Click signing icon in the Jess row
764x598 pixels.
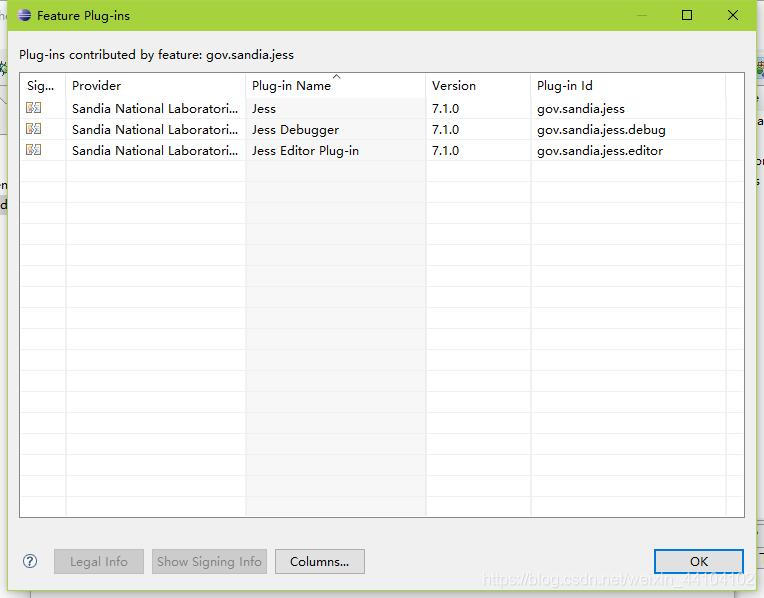coord(33,108)
